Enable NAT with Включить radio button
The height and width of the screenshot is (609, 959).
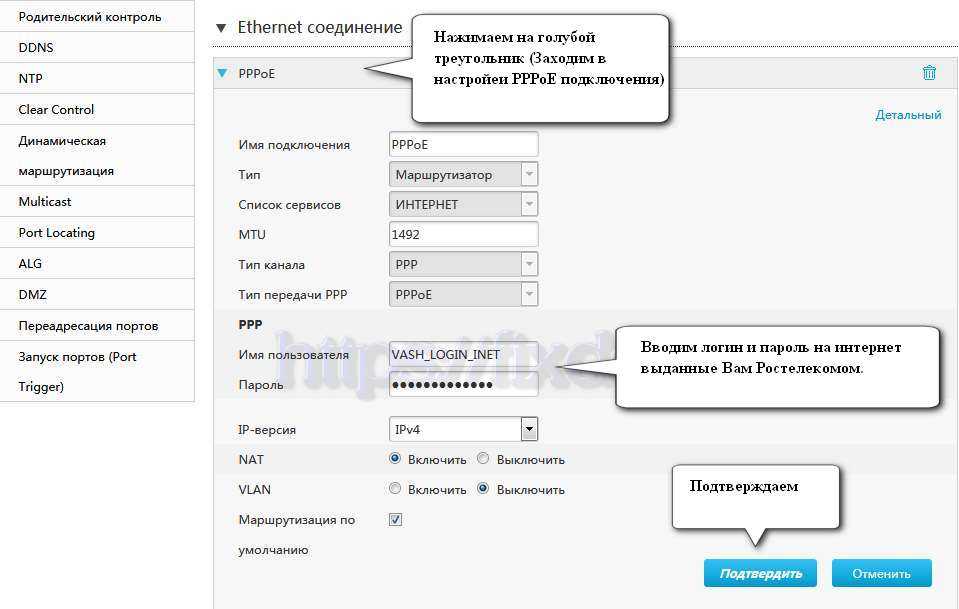click(395, 460)
